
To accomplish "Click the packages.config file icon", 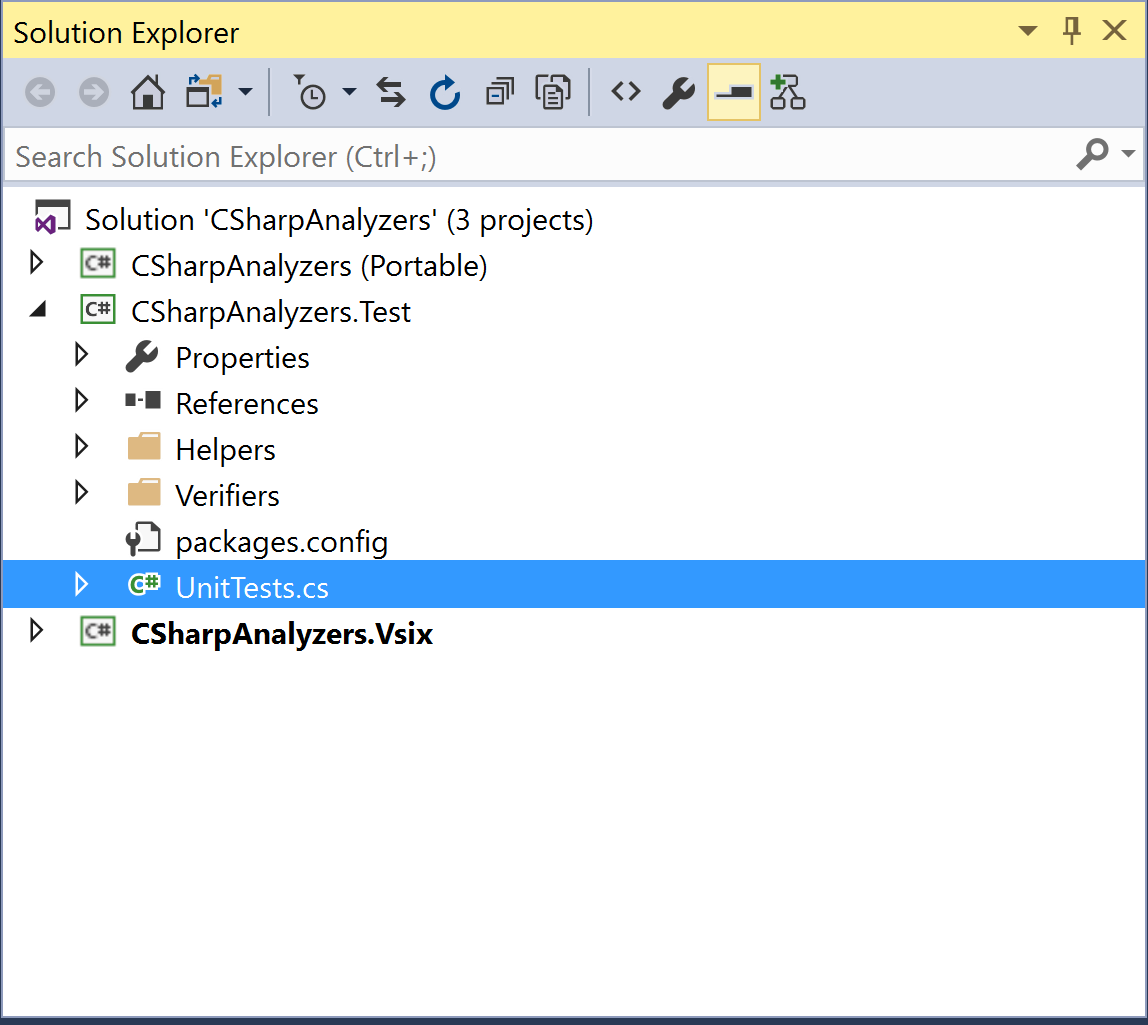I will tap(143, 540).
